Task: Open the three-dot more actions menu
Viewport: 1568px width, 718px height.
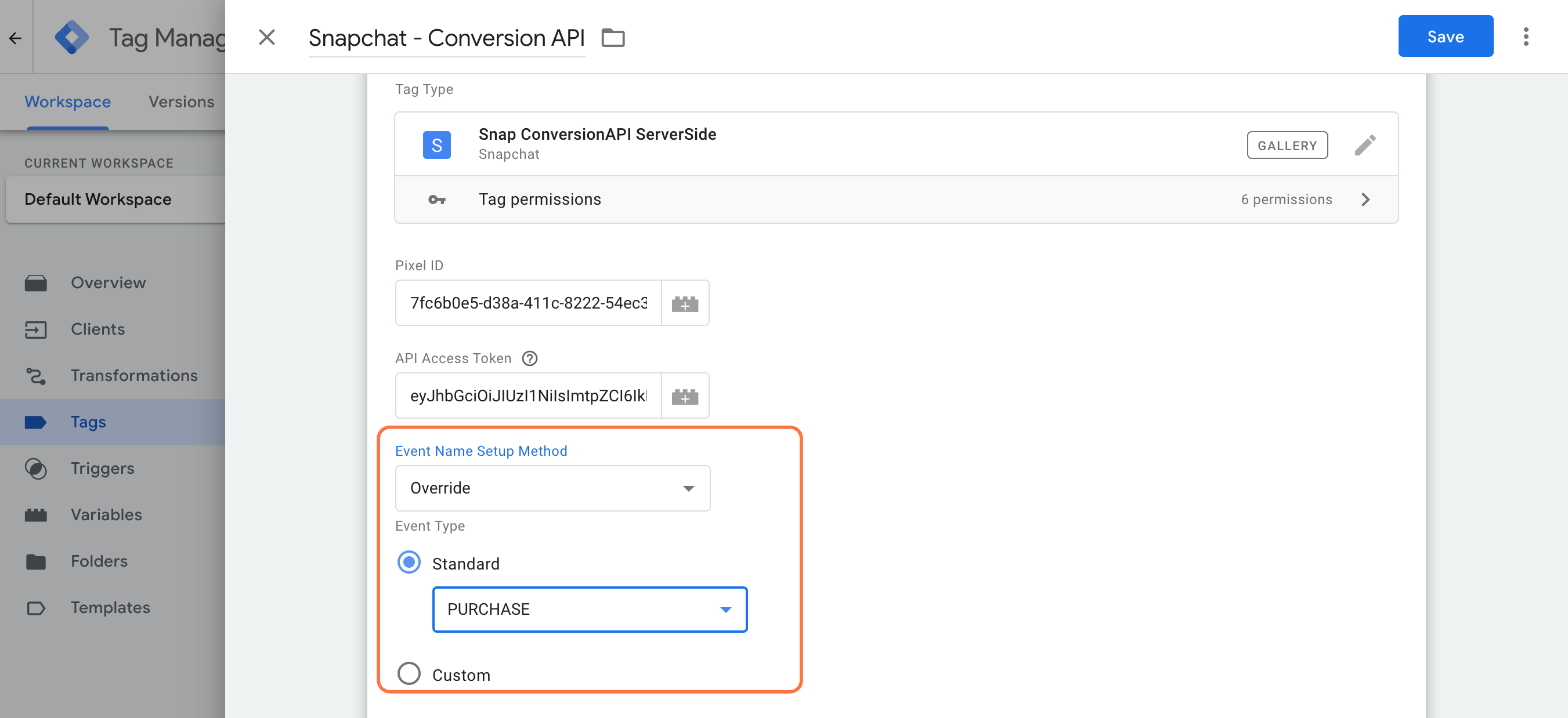Action: pyautogui.click(x=1526, y=37)
